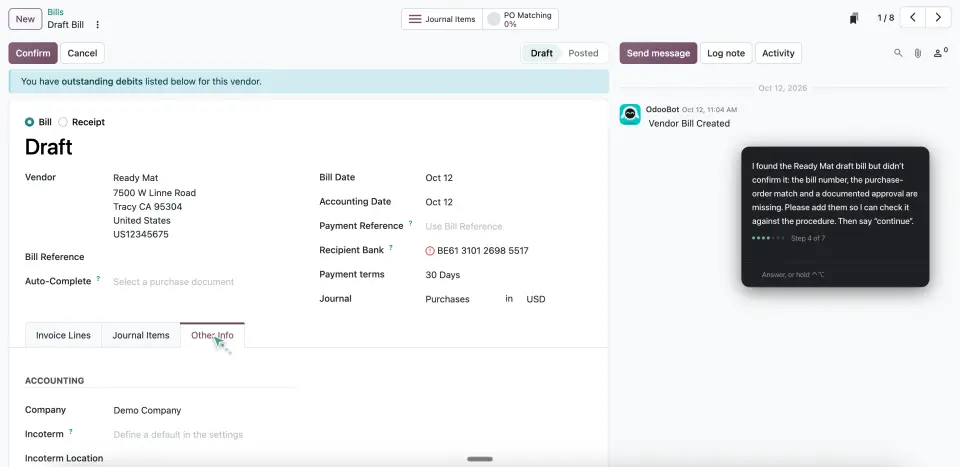Click the Bill Reference input field
Image resolution: width=960 pixels, height=467 pixels.
coord(205,257)
